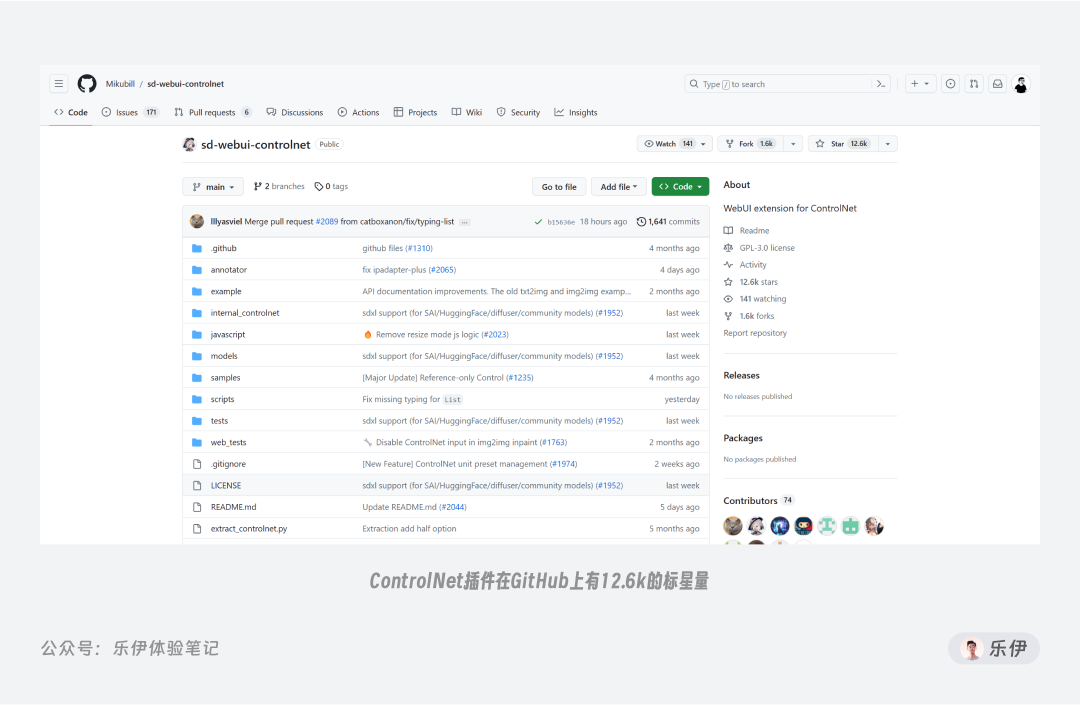Click the Go to file button
Image resolution: width=1080 pixels, height=705 pixels.
coord(559,186)
